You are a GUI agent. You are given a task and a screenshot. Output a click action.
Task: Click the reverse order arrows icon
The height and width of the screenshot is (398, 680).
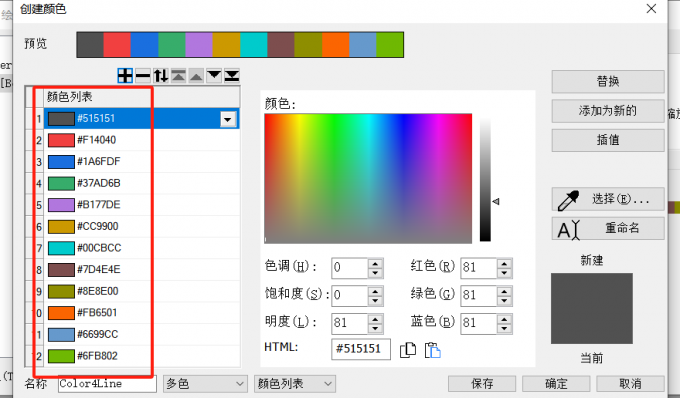tap(160, 76)
